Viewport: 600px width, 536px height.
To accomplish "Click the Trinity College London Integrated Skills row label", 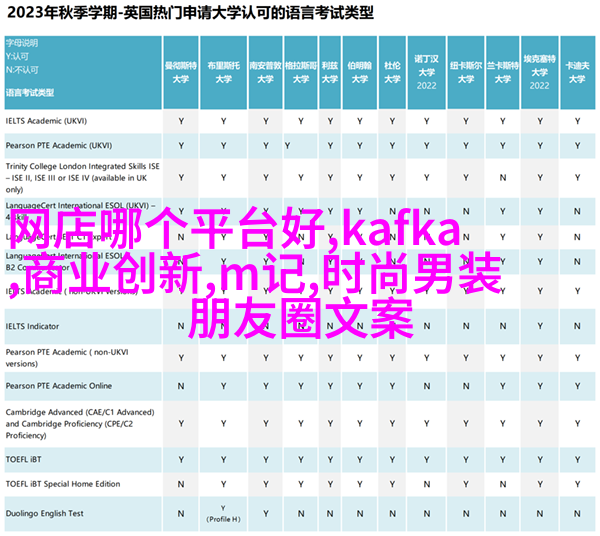I will coord(82,178).
